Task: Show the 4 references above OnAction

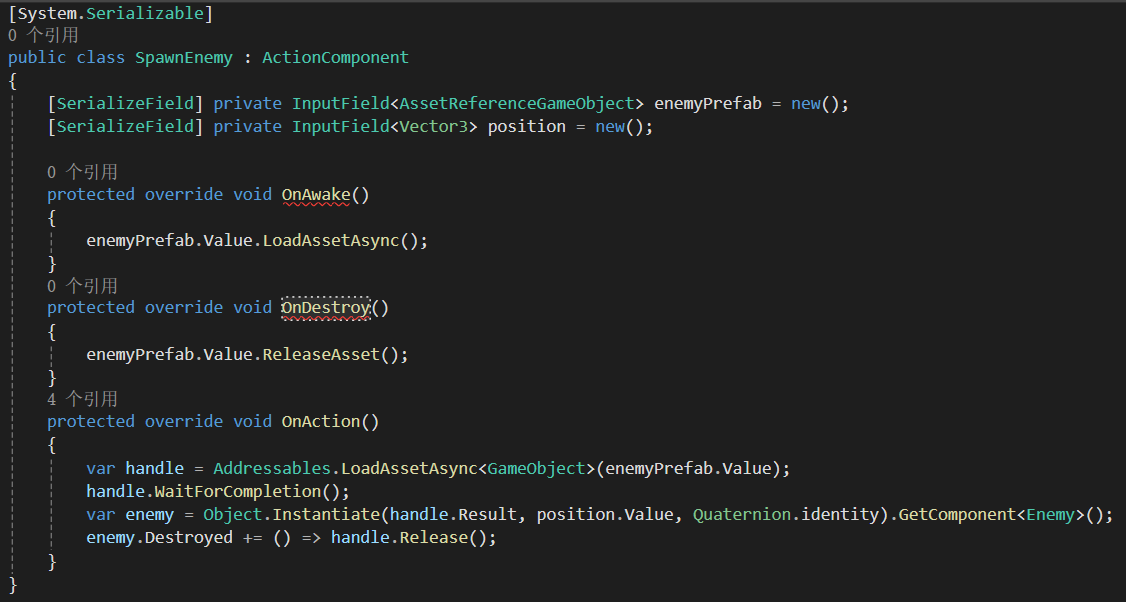Action: pyautogui.click(x=82, y=399)
